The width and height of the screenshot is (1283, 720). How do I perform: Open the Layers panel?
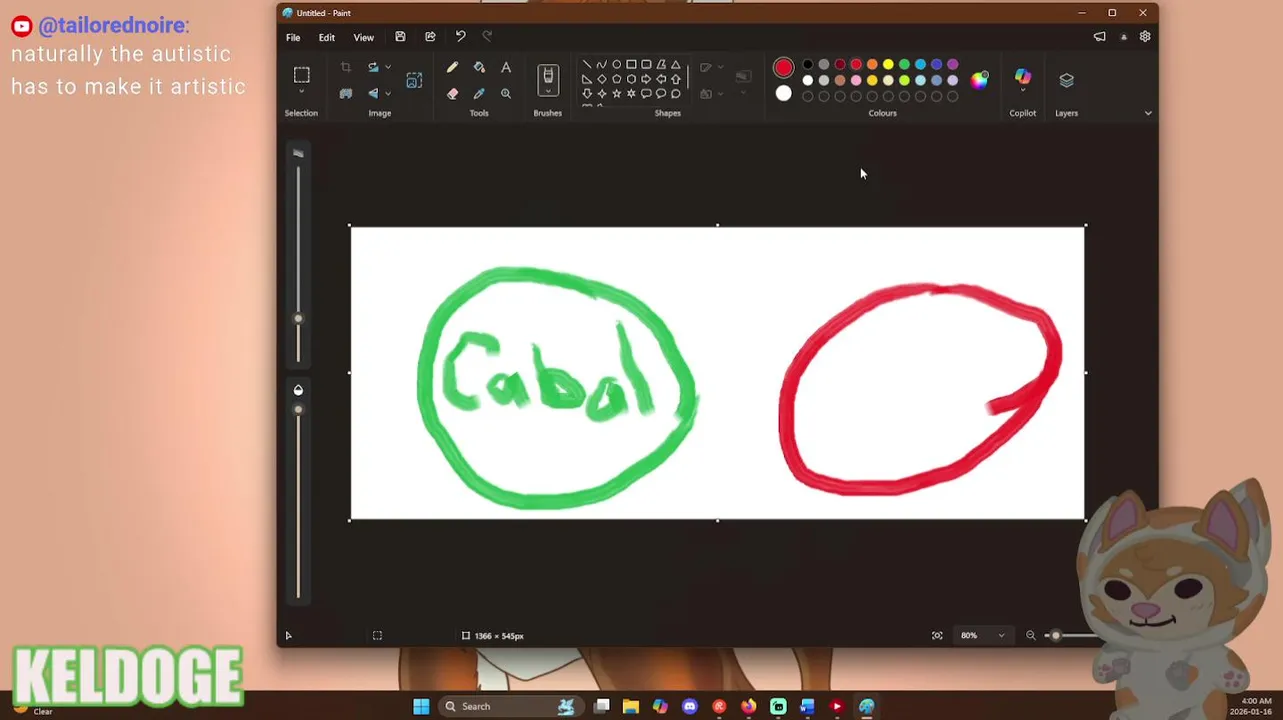tap(1066, 80)
